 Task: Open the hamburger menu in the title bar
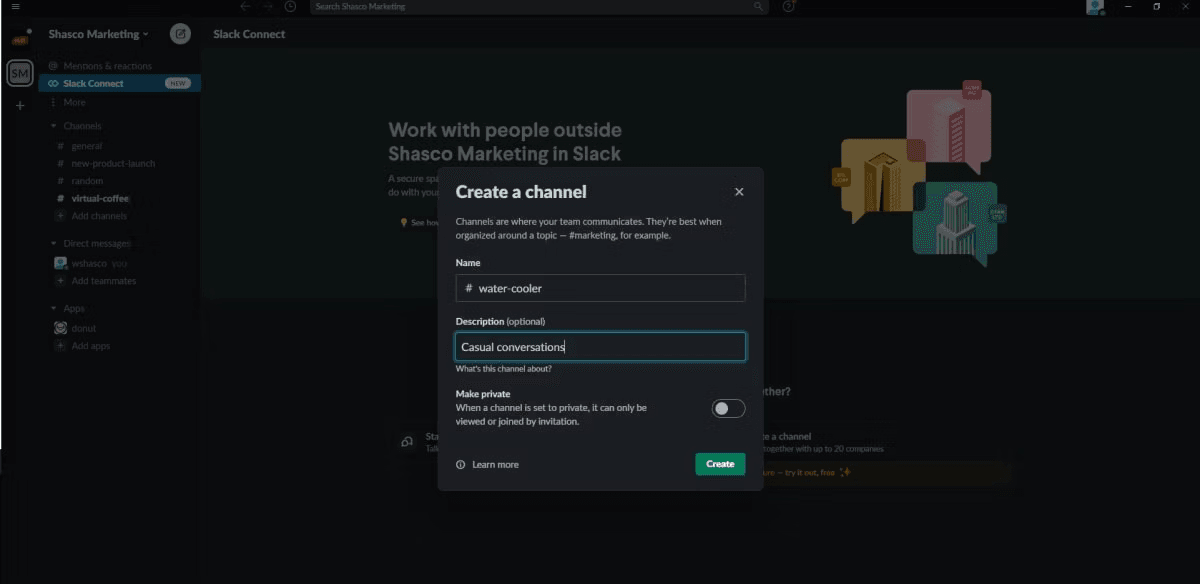pyautogui.click(x=15, y=6)
